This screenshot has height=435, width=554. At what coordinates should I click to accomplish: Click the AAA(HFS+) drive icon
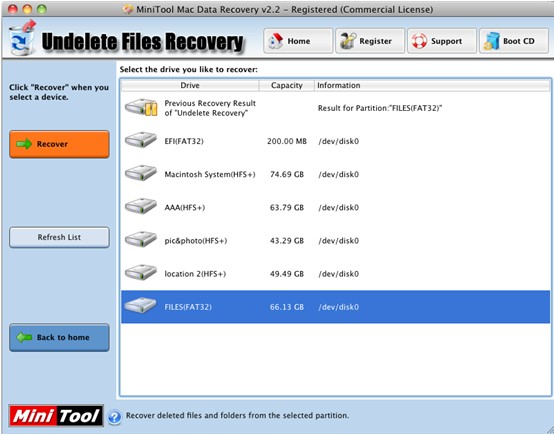(x=141, y=206)
